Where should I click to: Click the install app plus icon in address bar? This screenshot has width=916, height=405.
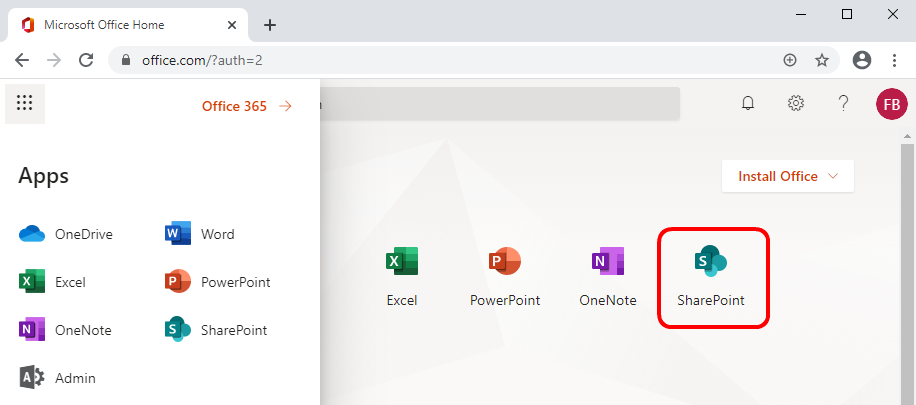[x=790, y=60]
